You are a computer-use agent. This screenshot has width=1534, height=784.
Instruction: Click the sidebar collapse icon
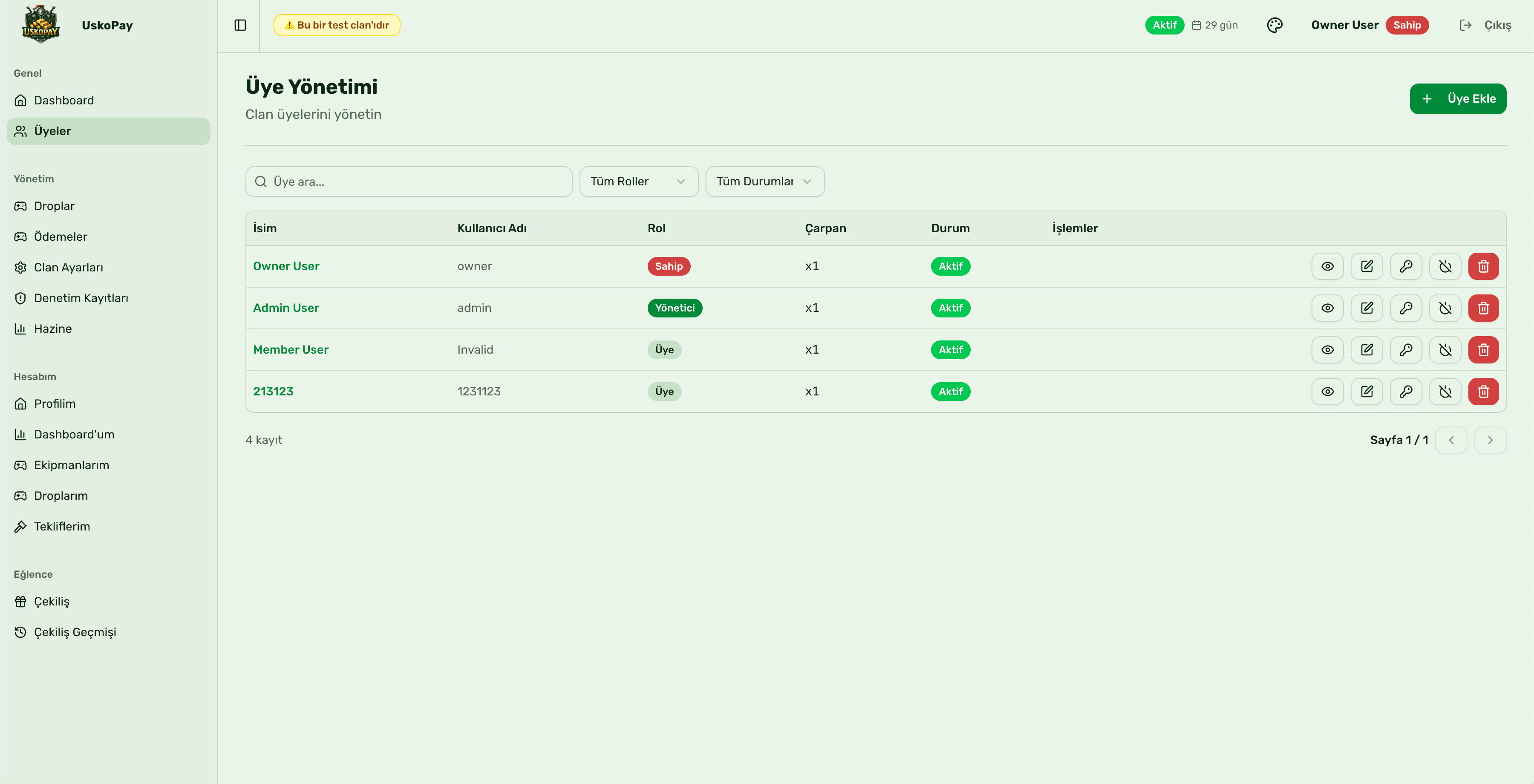(x=240, y=25)
